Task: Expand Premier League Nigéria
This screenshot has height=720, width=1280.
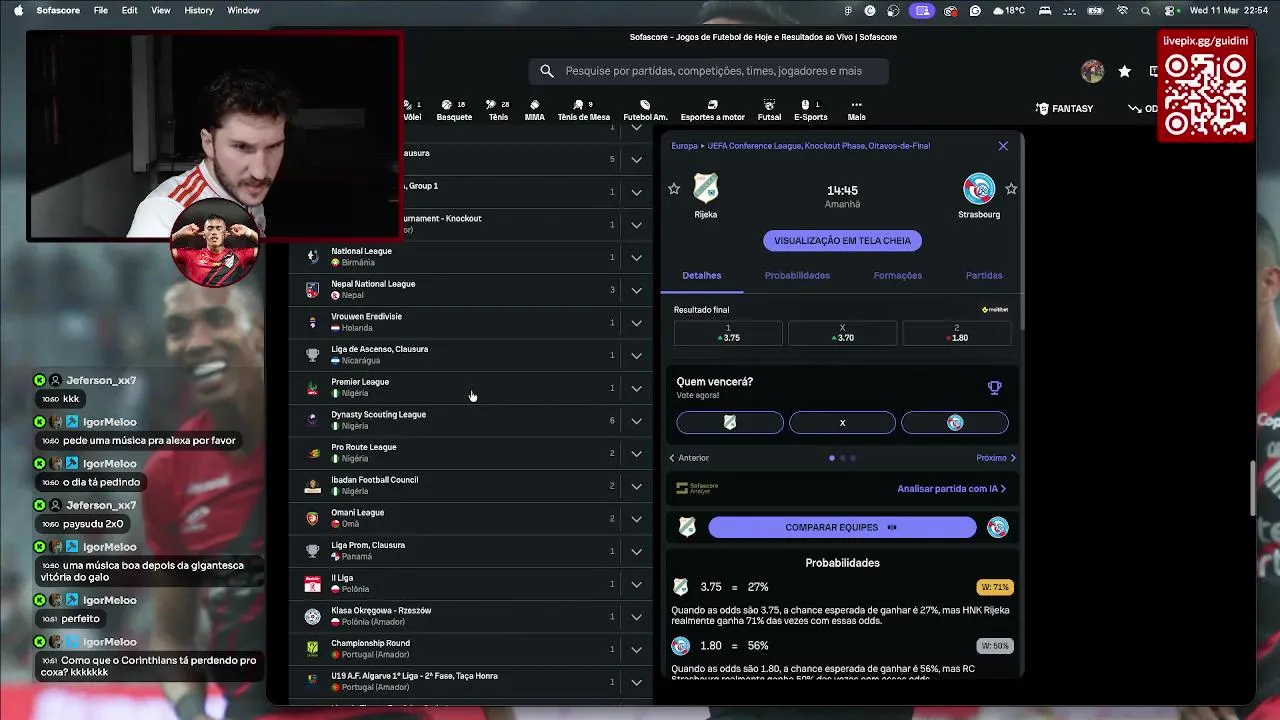Action: 636,388
